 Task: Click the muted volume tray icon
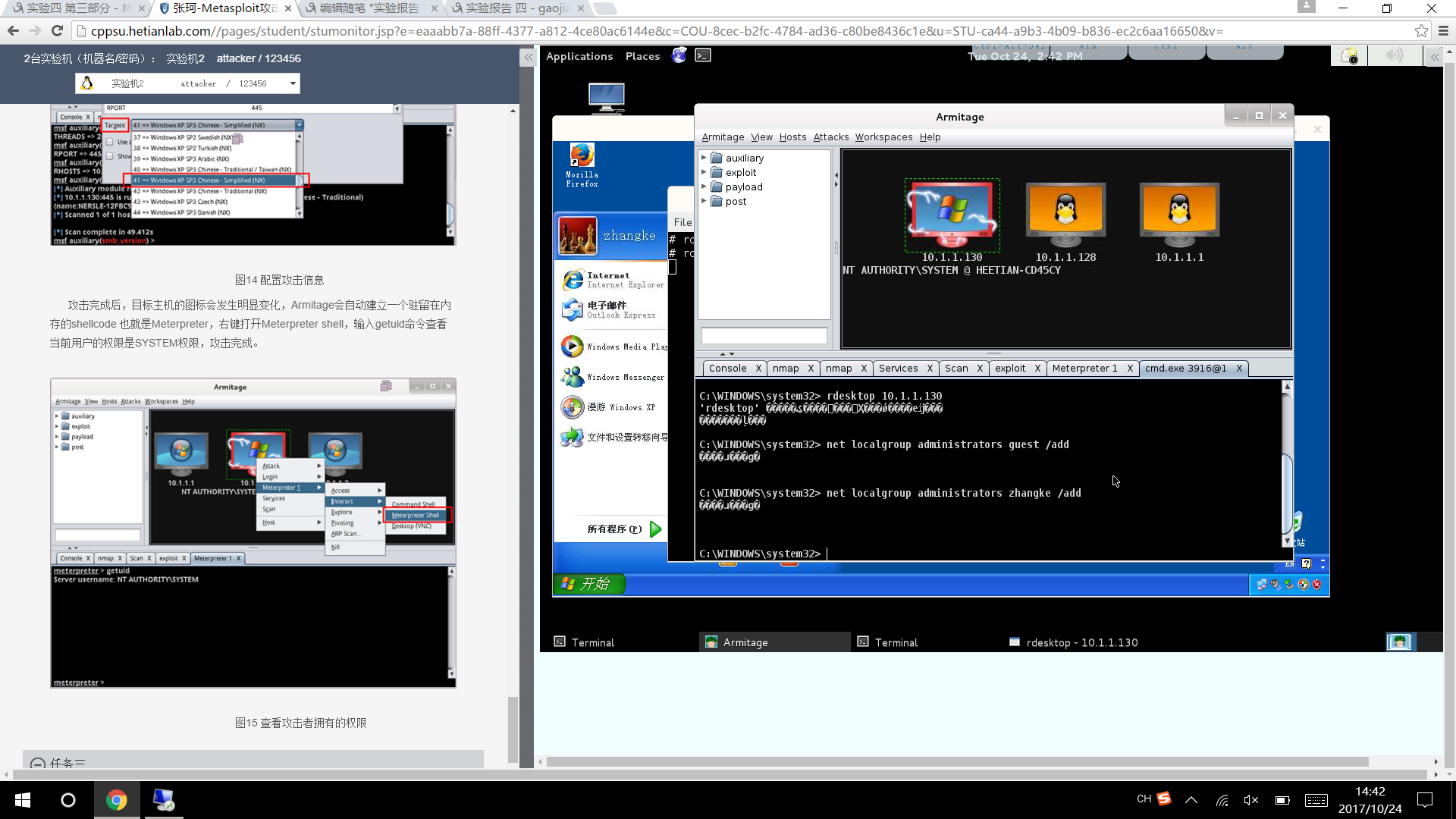1251,800
